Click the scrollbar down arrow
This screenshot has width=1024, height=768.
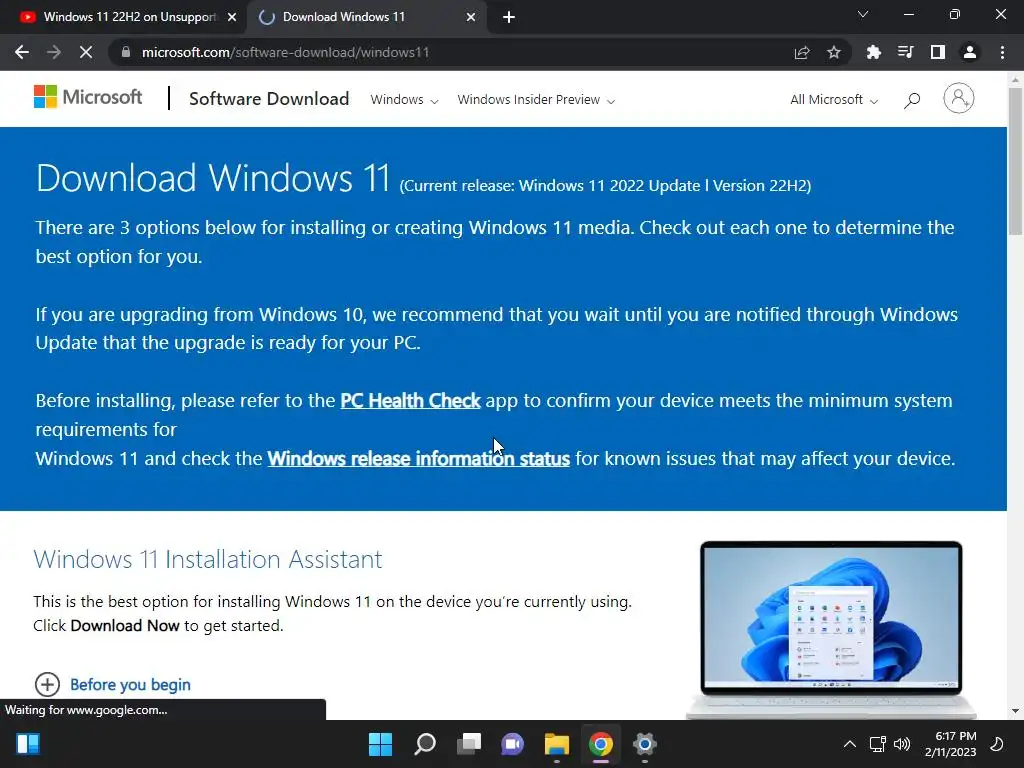(x=1015, y=711)
